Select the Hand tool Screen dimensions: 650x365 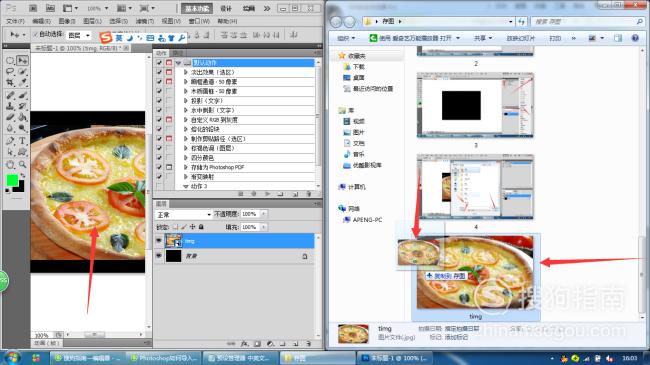click(10, 165)
